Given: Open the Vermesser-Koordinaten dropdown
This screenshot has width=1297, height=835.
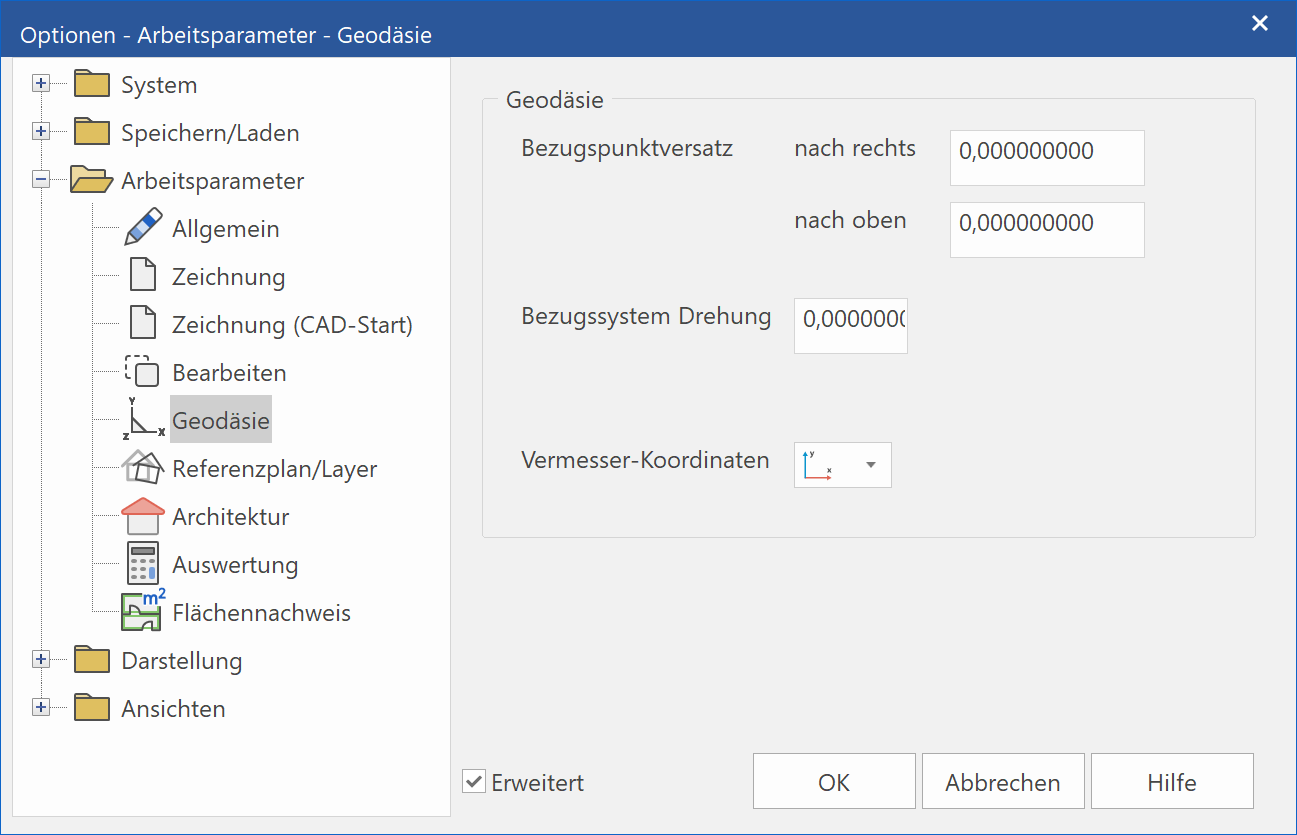Looking at the screenshot, I should pos(843,465).
